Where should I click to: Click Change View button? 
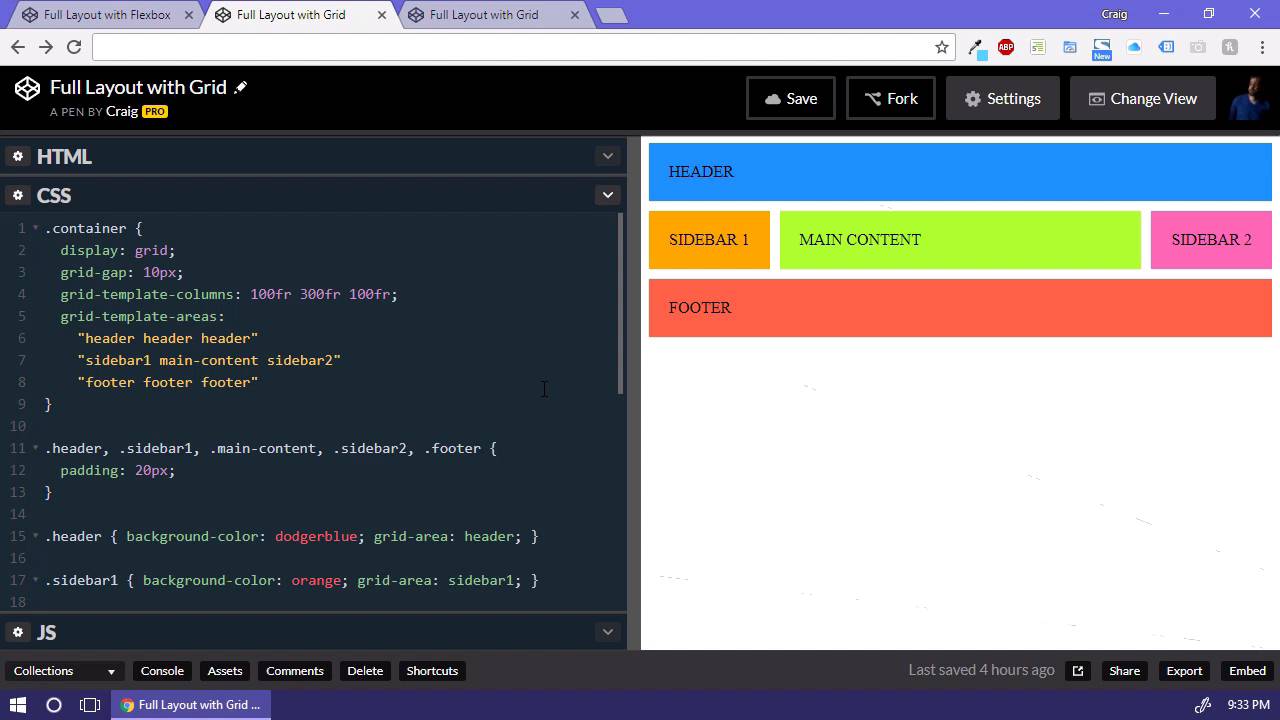coord(1143,98)
